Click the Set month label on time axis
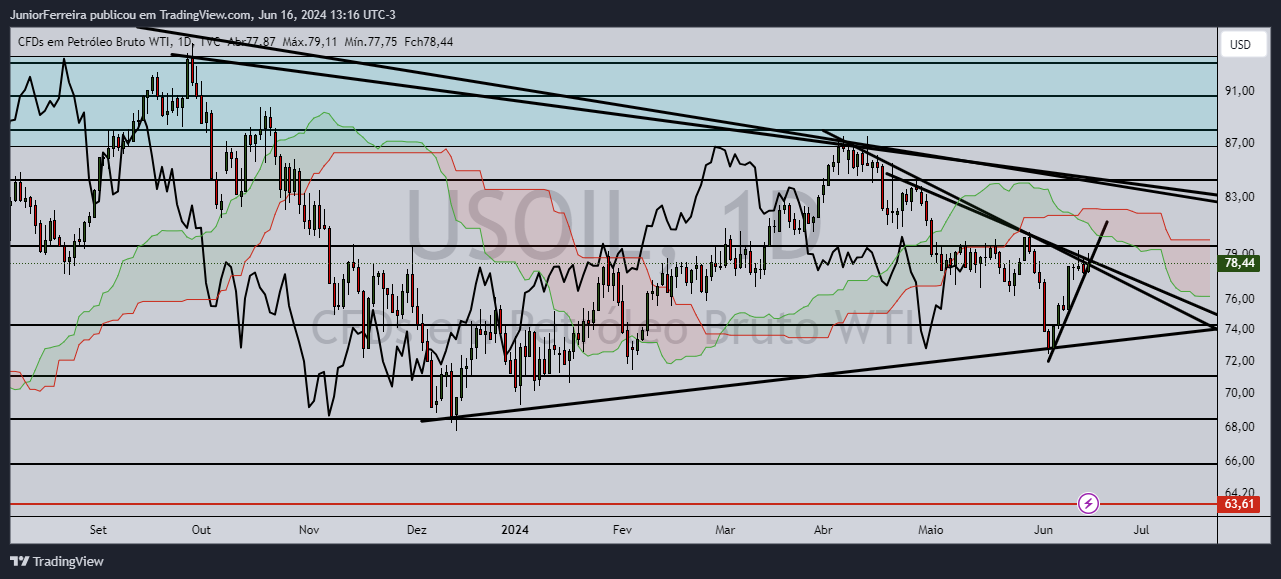 pos(98,530)
